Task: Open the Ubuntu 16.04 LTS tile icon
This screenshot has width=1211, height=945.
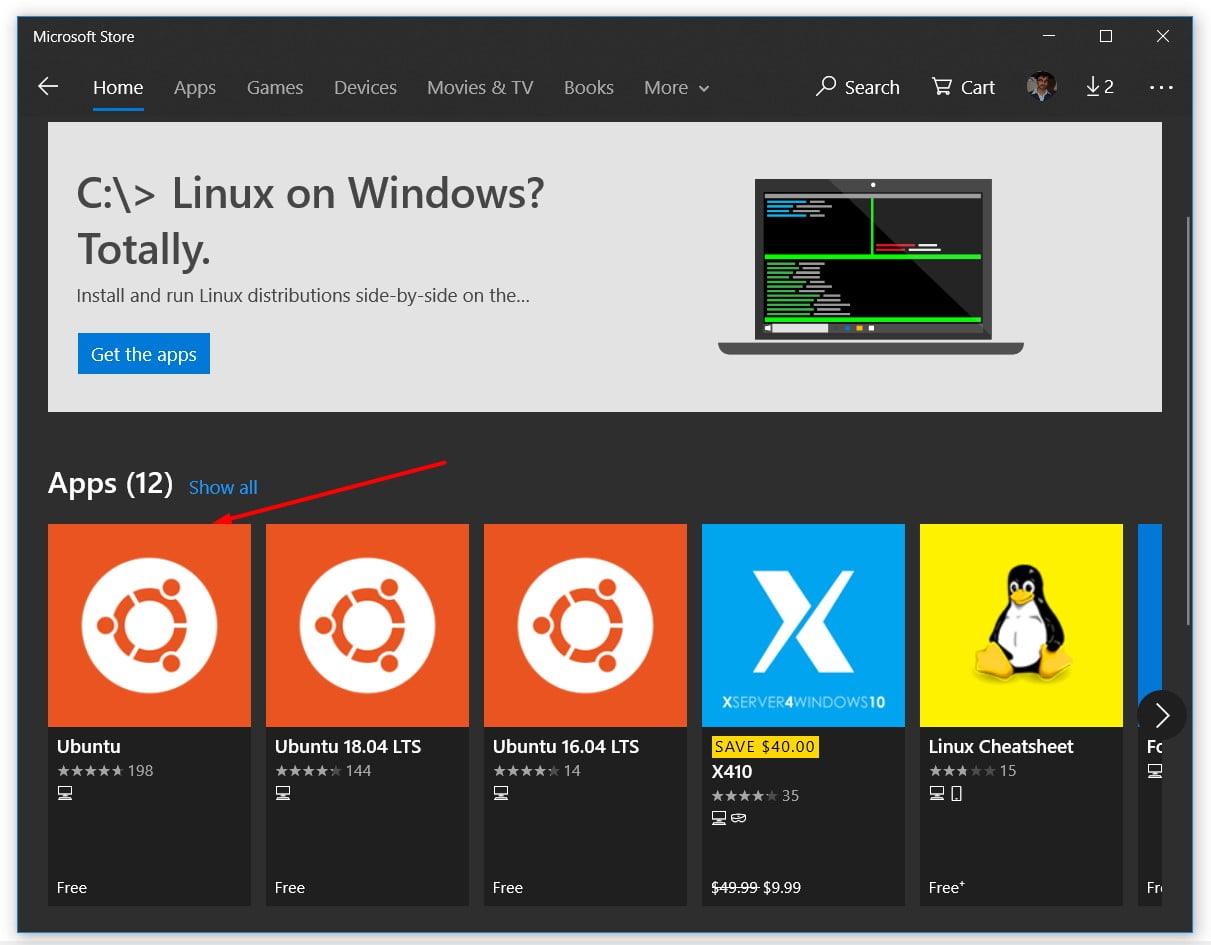Action: pyautogui.click(x=585, y=625)
